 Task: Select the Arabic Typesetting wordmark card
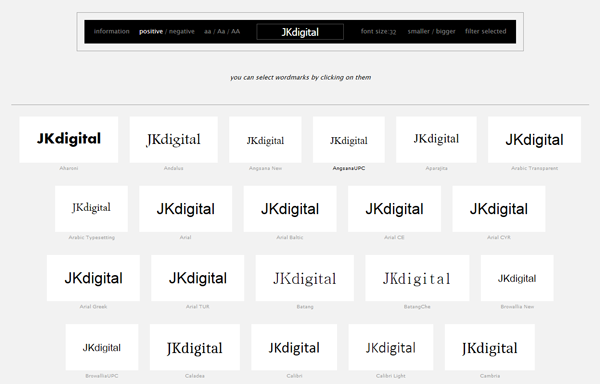point(91,209)
